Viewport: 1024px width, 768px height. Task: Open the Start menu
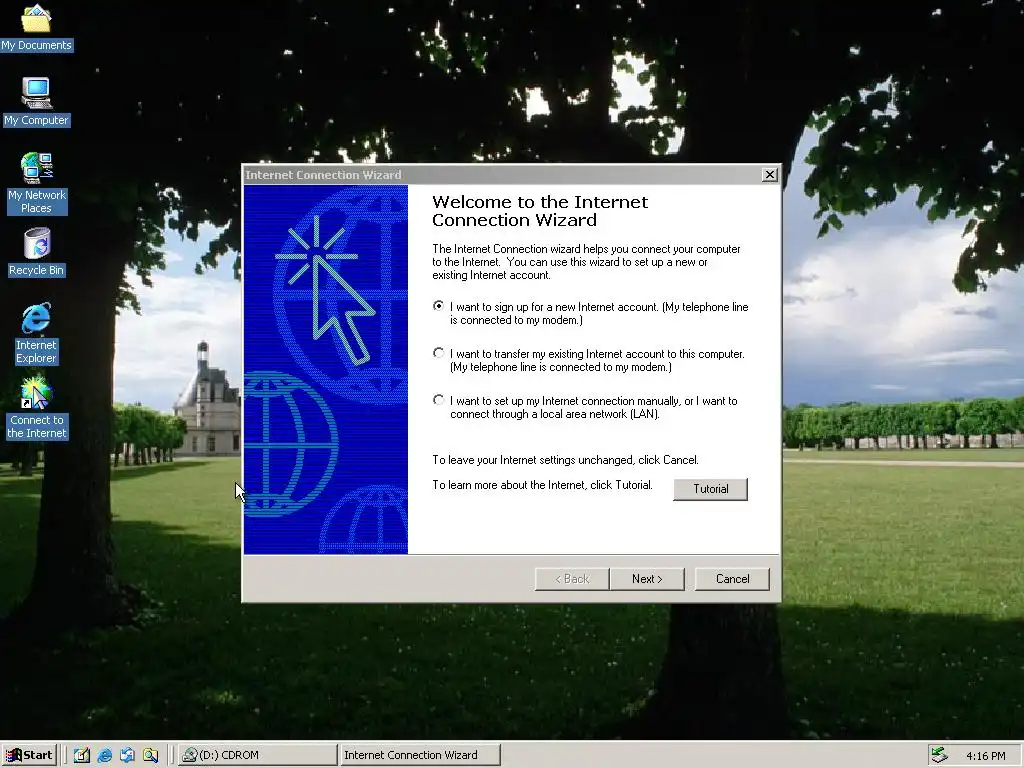click(30, 755)
